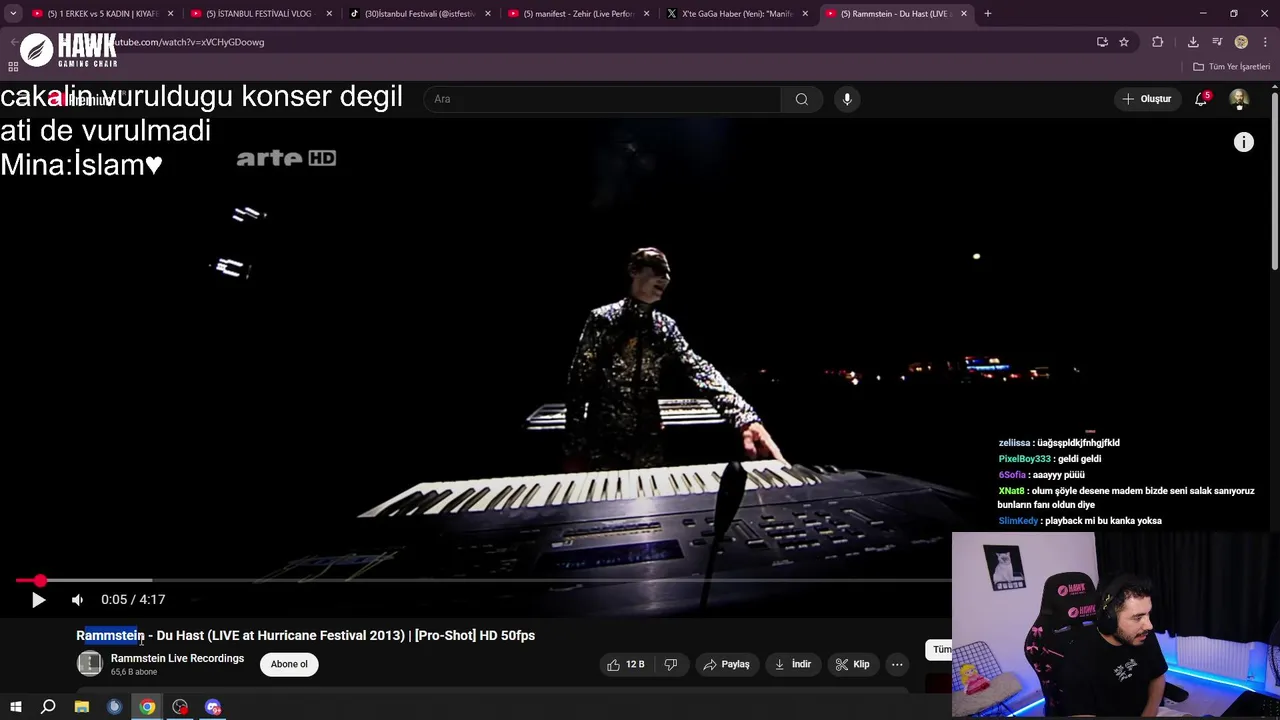Open the Paylaş share dialog
Screen dimensions: 1280x720
point(726,664)
